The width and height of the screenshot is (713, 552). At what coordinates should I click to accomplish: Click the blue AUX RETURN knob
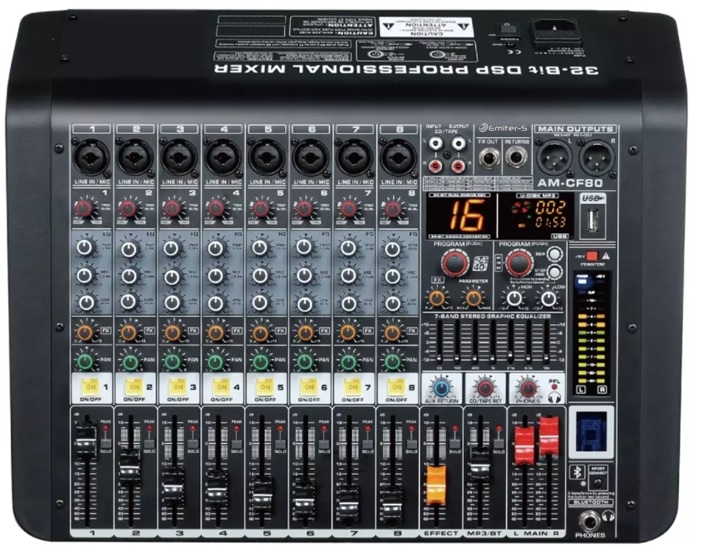click(439, 388)
